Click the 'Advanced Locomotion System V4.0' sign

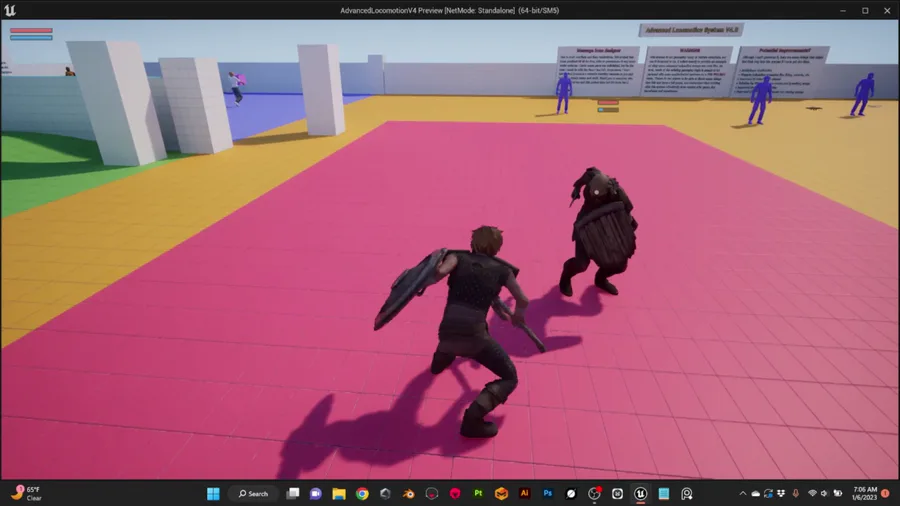pos(691,30)
